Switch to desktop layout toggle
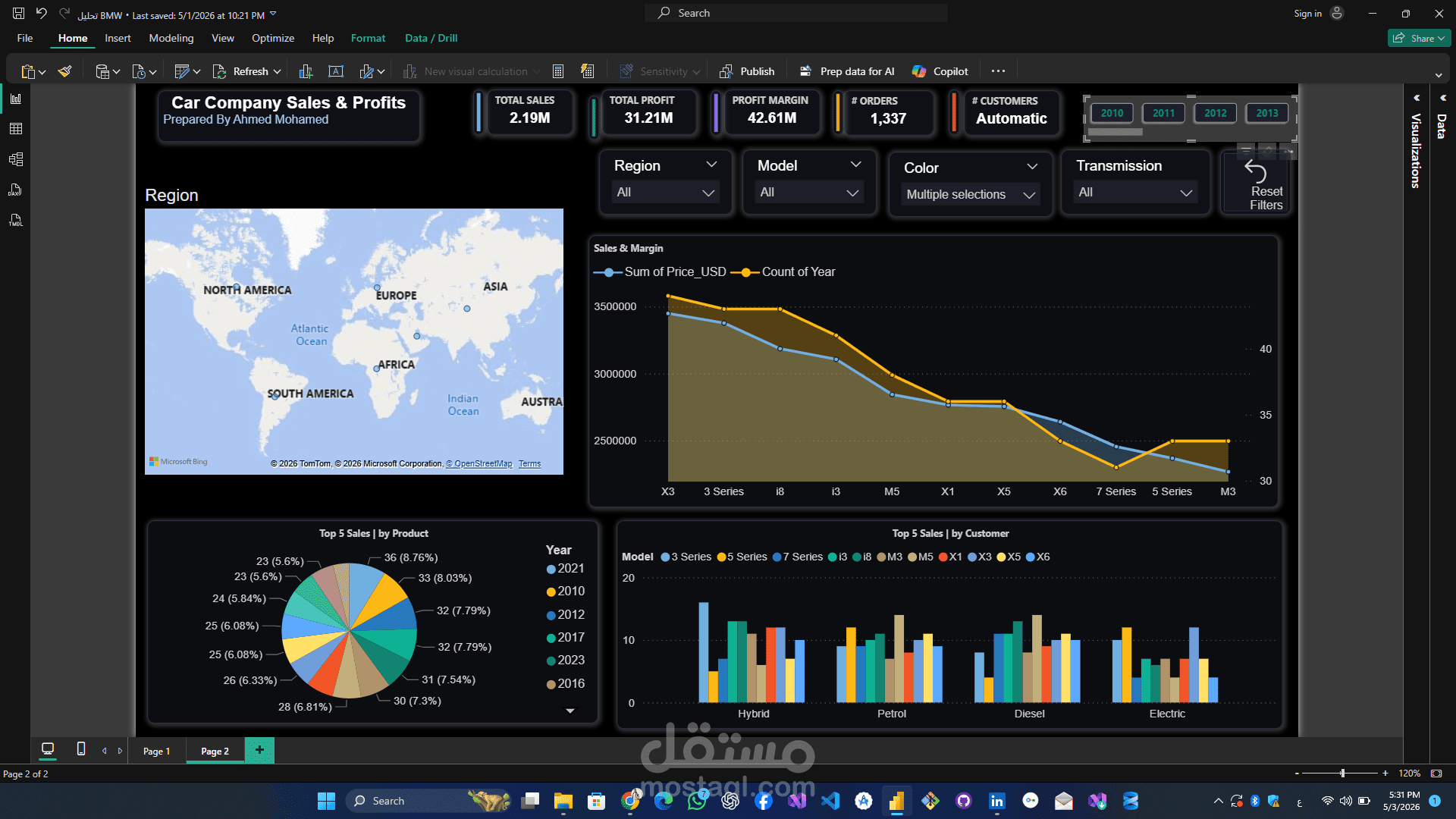 [48, 749]
